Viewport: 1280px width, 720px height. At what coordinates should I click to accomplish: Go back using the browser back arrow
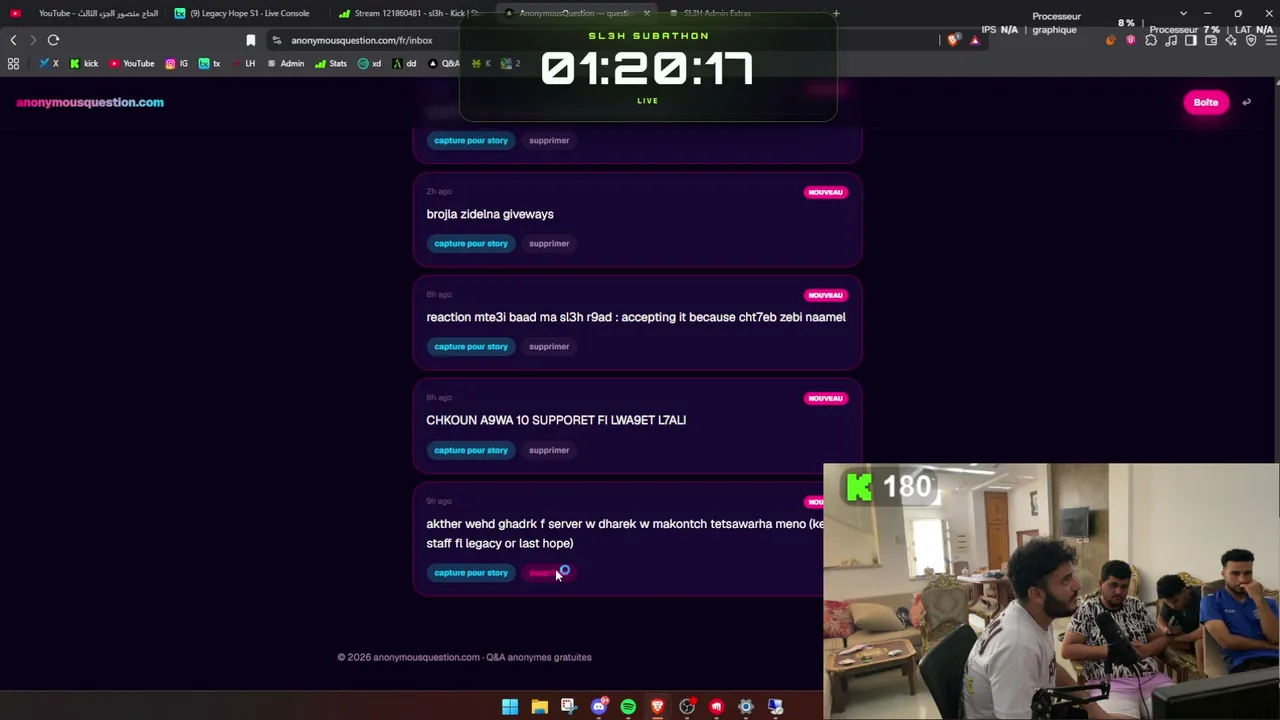(x=13, y=40)
